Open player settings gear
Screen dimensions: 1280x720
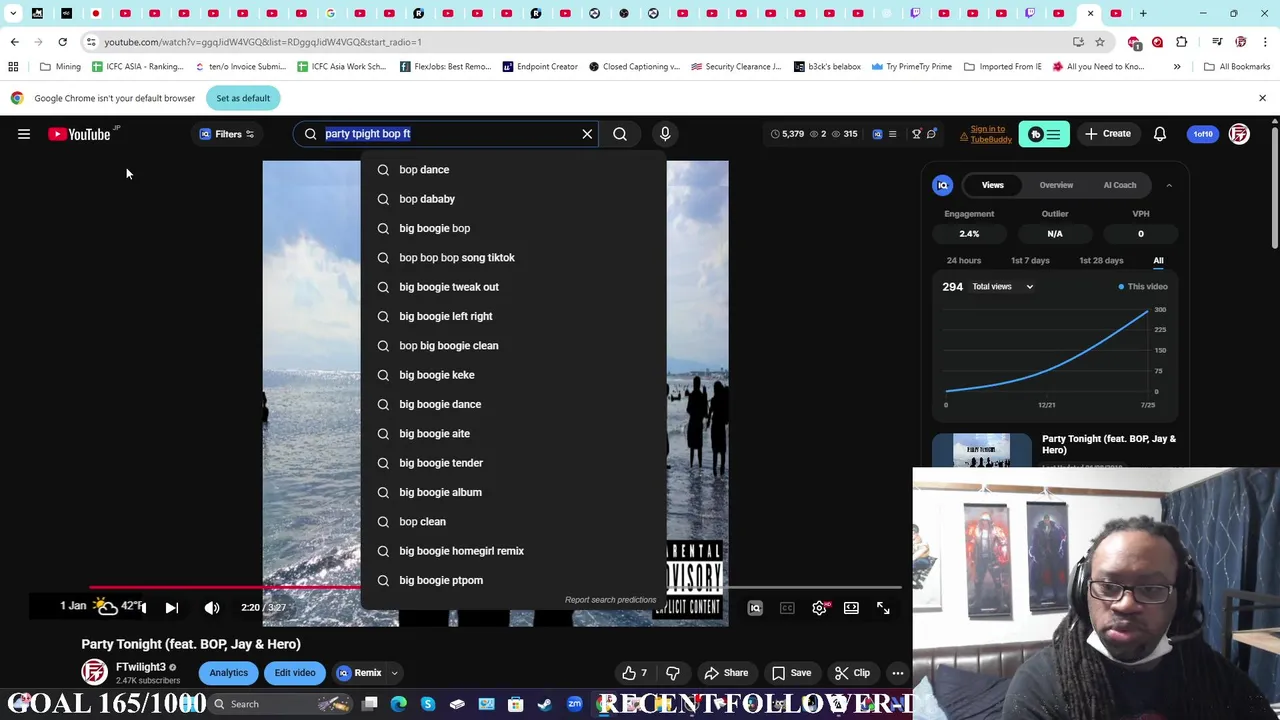819,608
